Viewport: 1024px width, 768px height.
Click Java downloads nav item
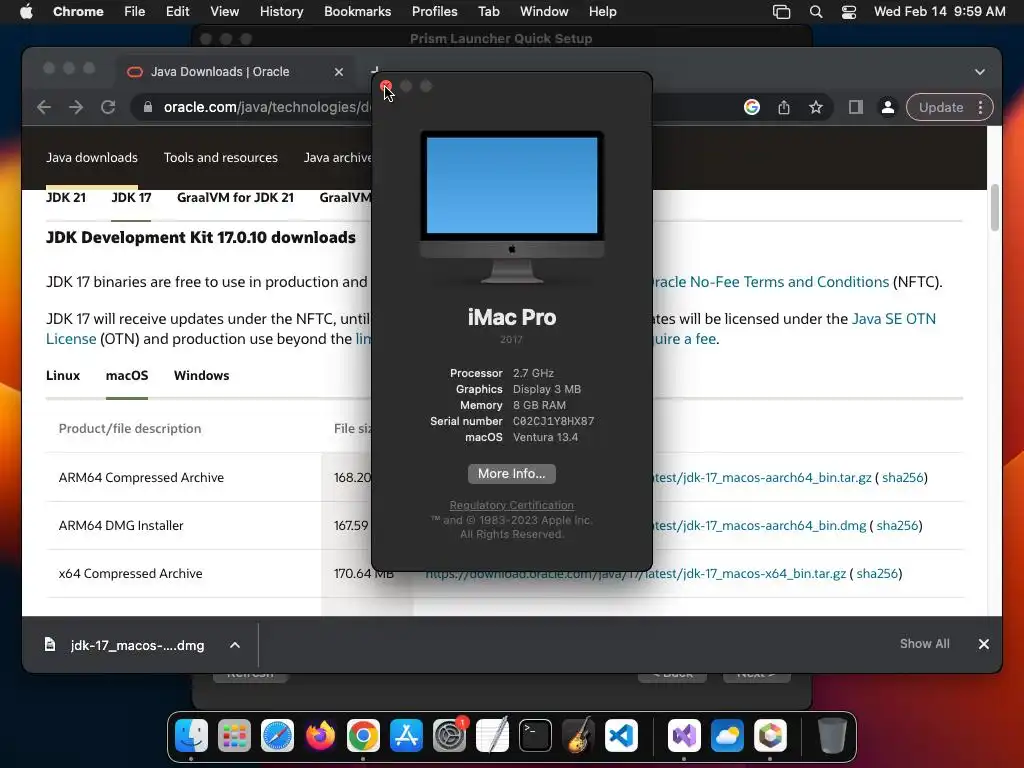pyautogui.click(x=91, y=157)
